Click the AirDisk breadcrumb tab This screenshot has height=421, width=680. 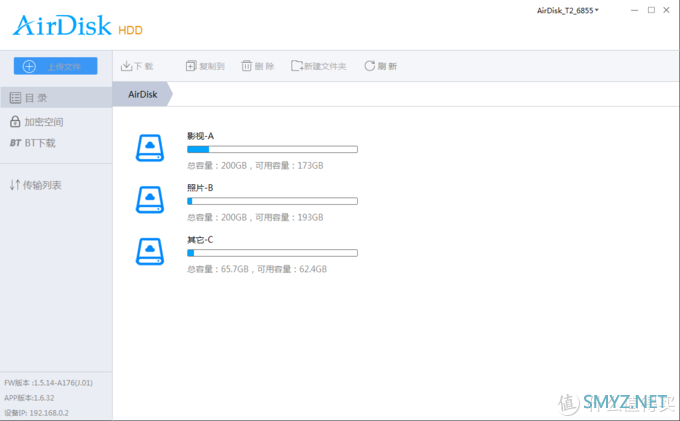click(143, 94)
